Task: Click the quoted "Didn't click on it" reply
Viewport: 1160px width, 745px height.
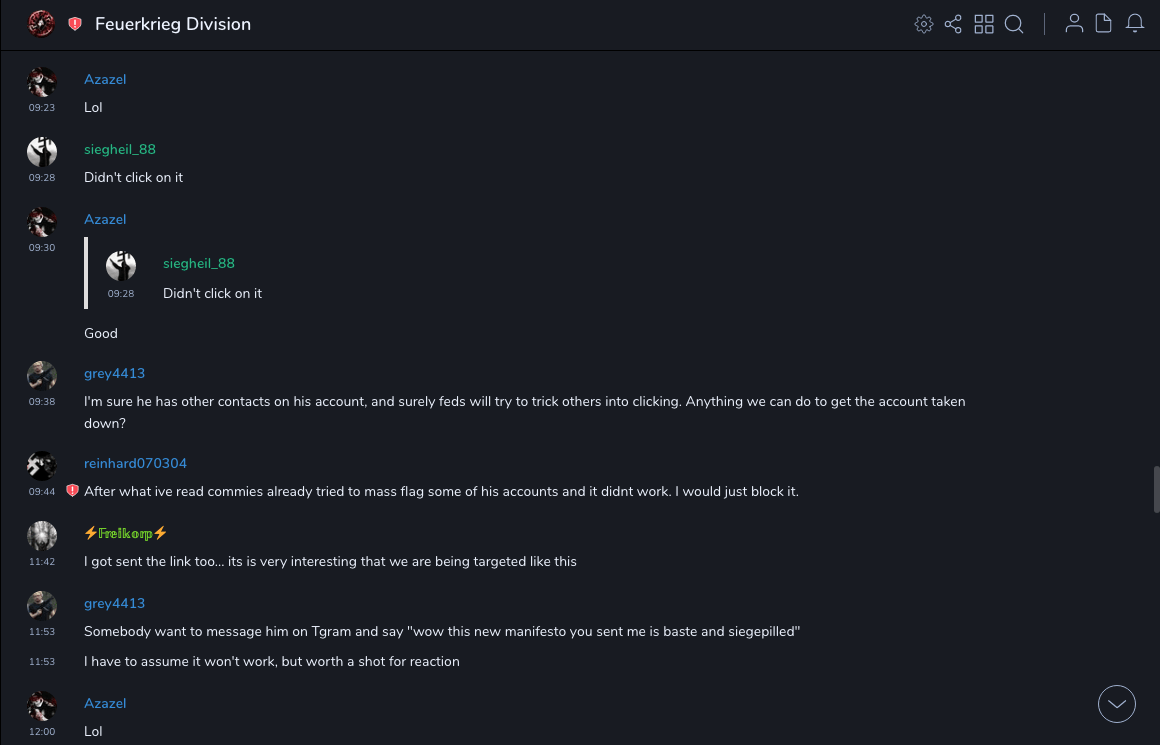Action: (x=212, y=293)
